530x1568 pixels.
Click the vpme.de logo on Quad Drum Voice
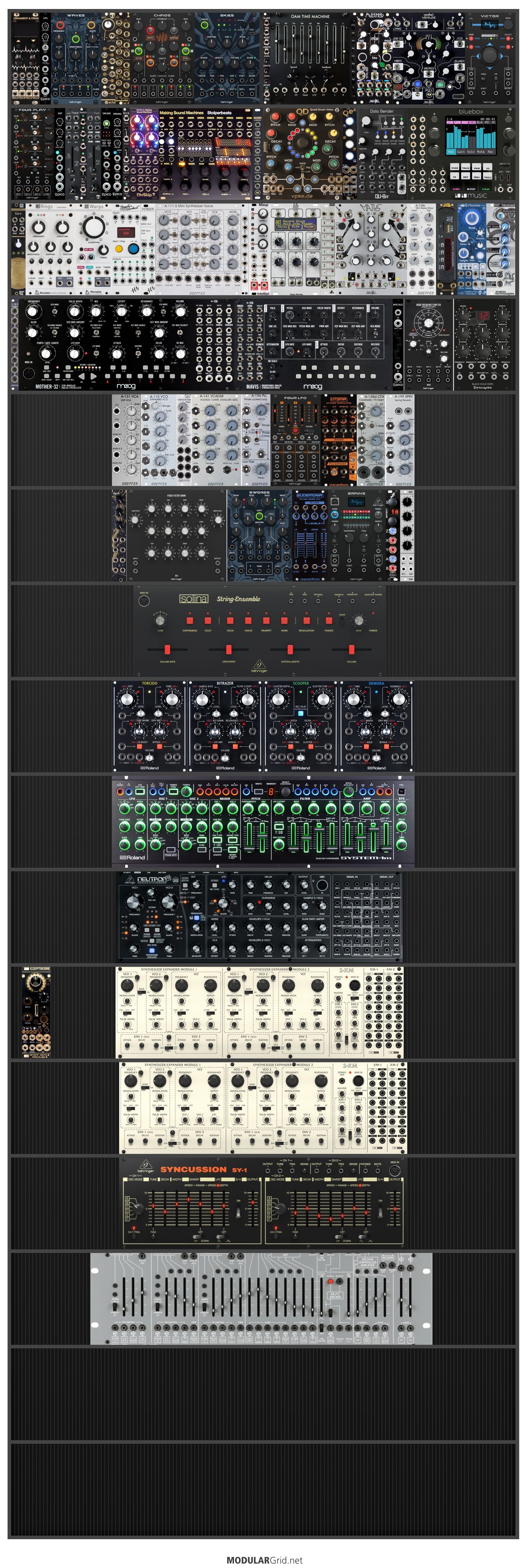coord(302,197)
